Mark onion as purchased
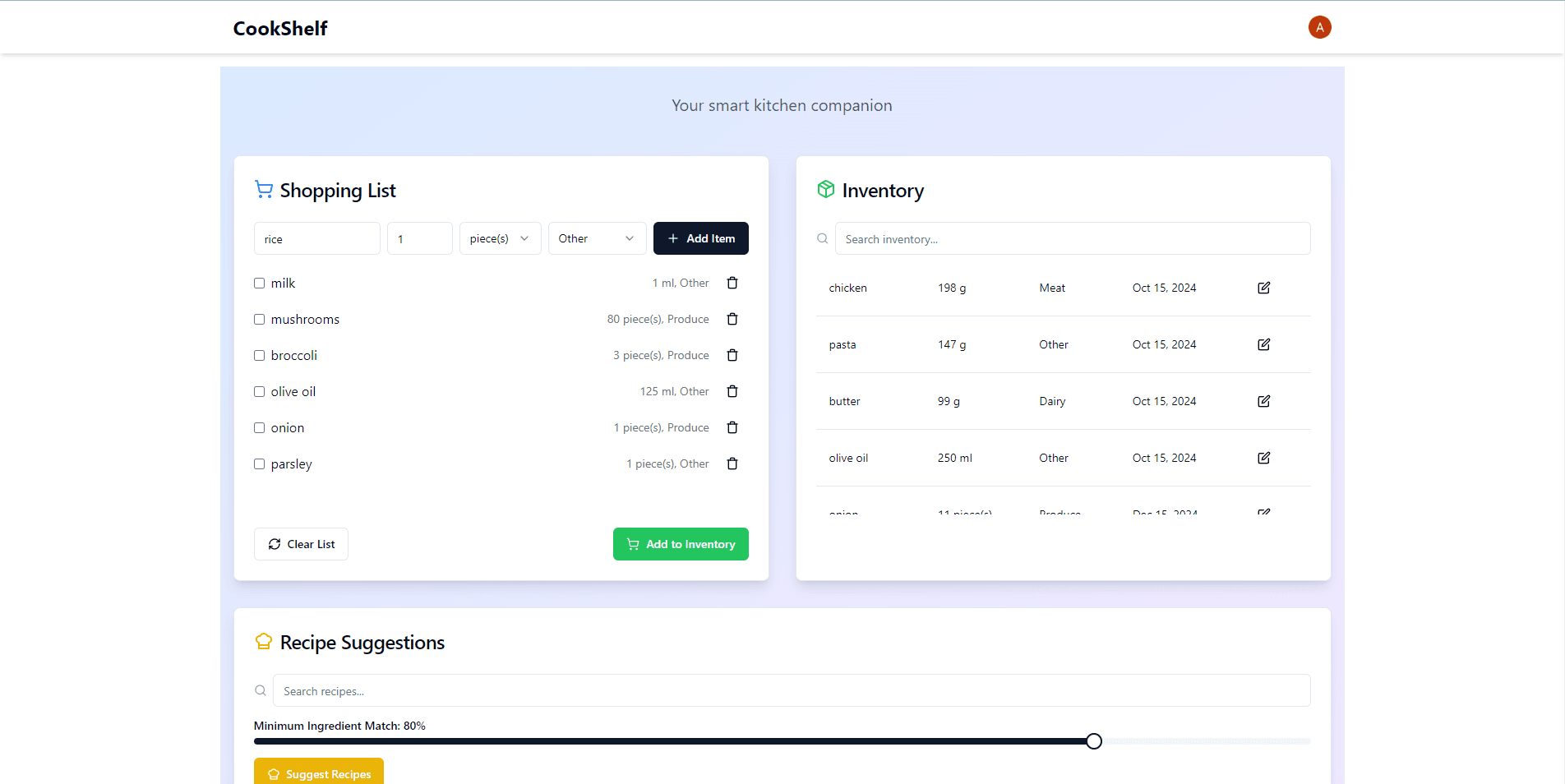 click(x=260, y=427)
